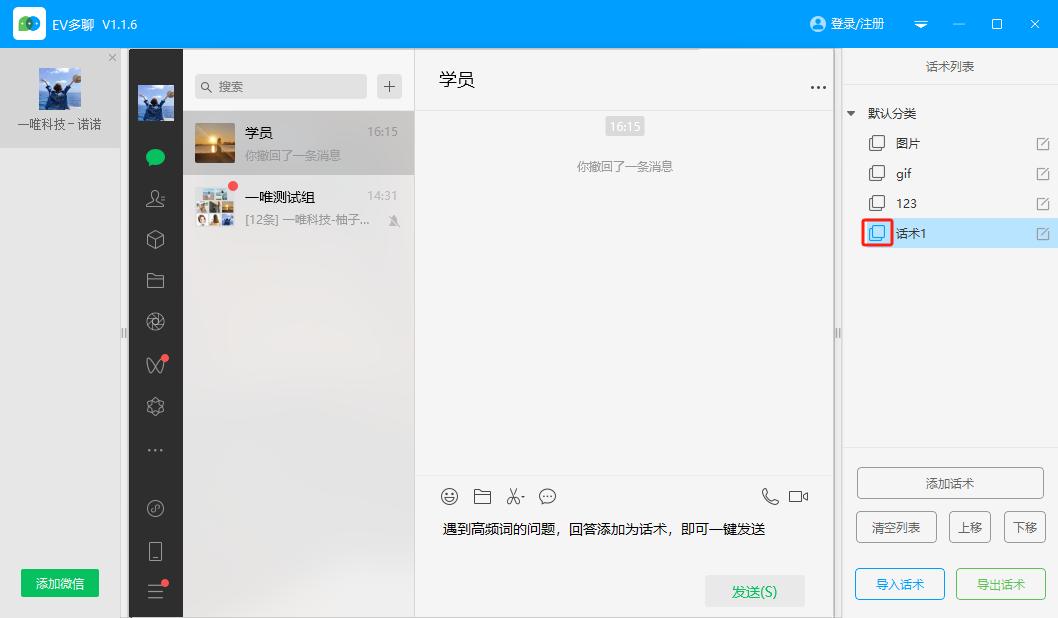
Task: Start a video call with 学员
Action: click(x=798, y=496)
